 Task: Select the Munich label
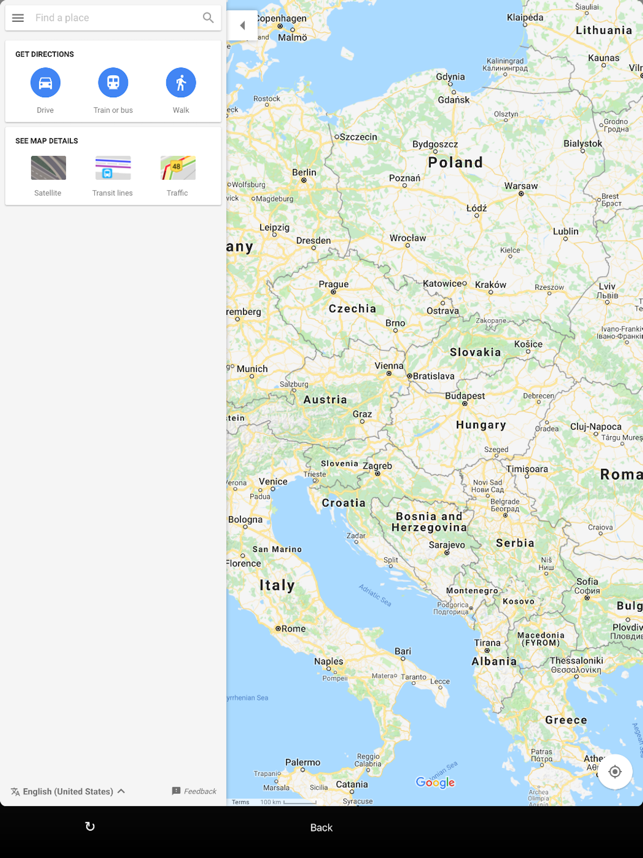(x=252, y=369)
